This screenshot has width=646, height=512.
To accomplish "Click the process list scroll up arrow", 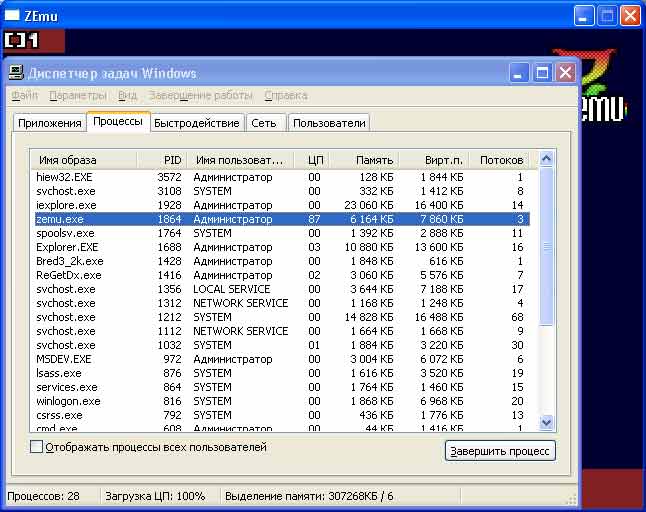I will tap(546, 159).
